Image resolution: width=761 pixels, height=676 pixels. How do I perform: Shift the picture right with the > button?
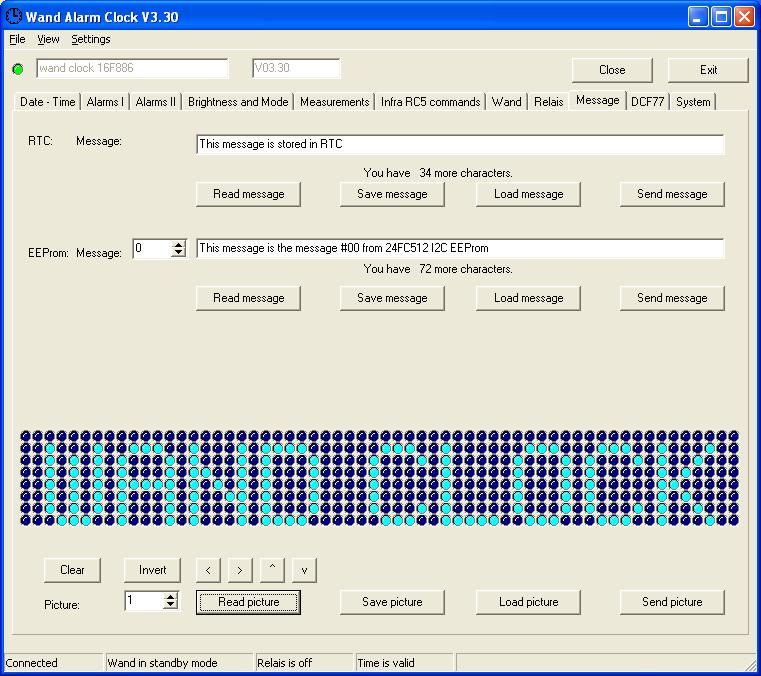coord(240,570)
